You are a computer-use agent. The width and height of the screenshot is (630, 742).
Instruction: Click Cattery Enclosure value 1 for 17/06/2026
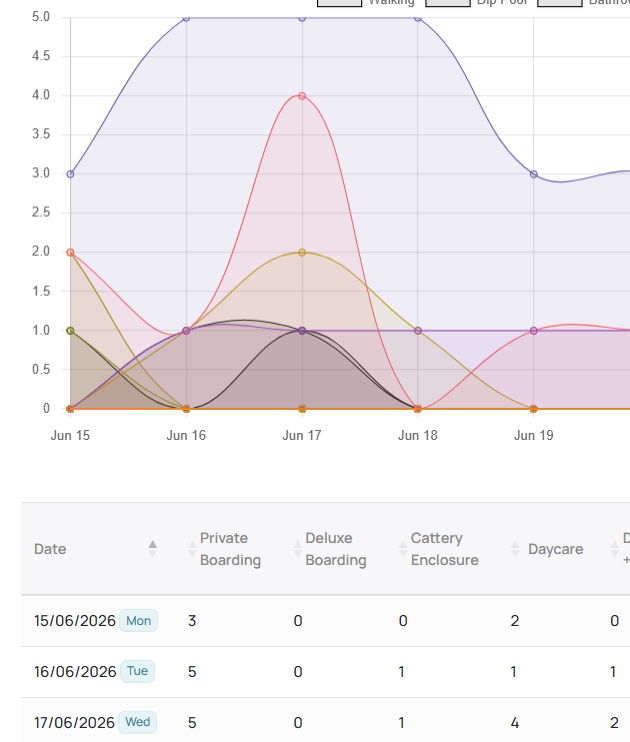click(401, 723)
